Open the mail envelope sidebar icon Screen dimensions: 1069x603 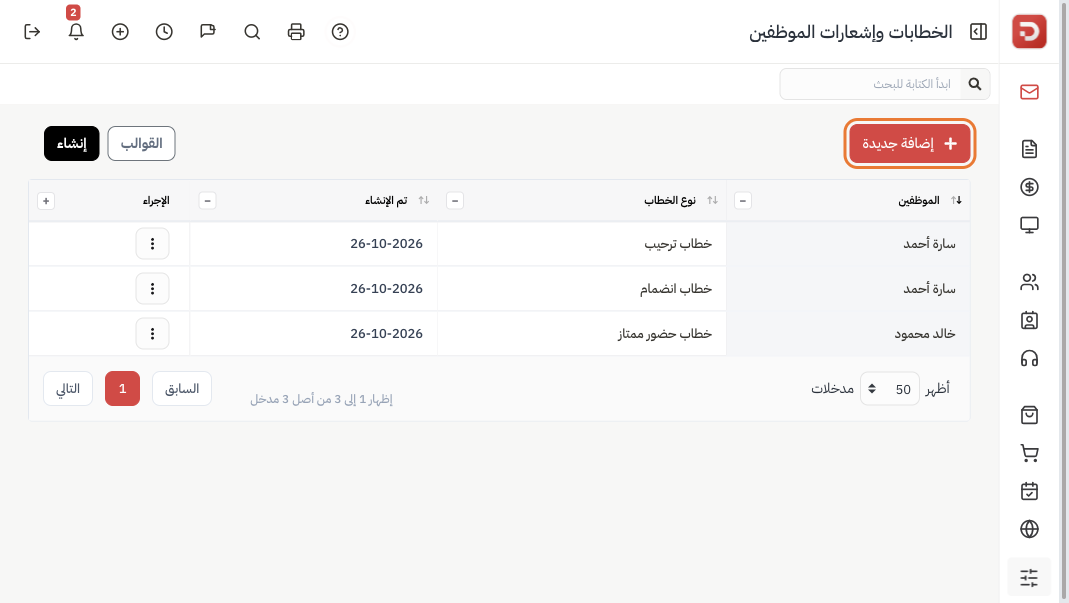point(1029,92)
